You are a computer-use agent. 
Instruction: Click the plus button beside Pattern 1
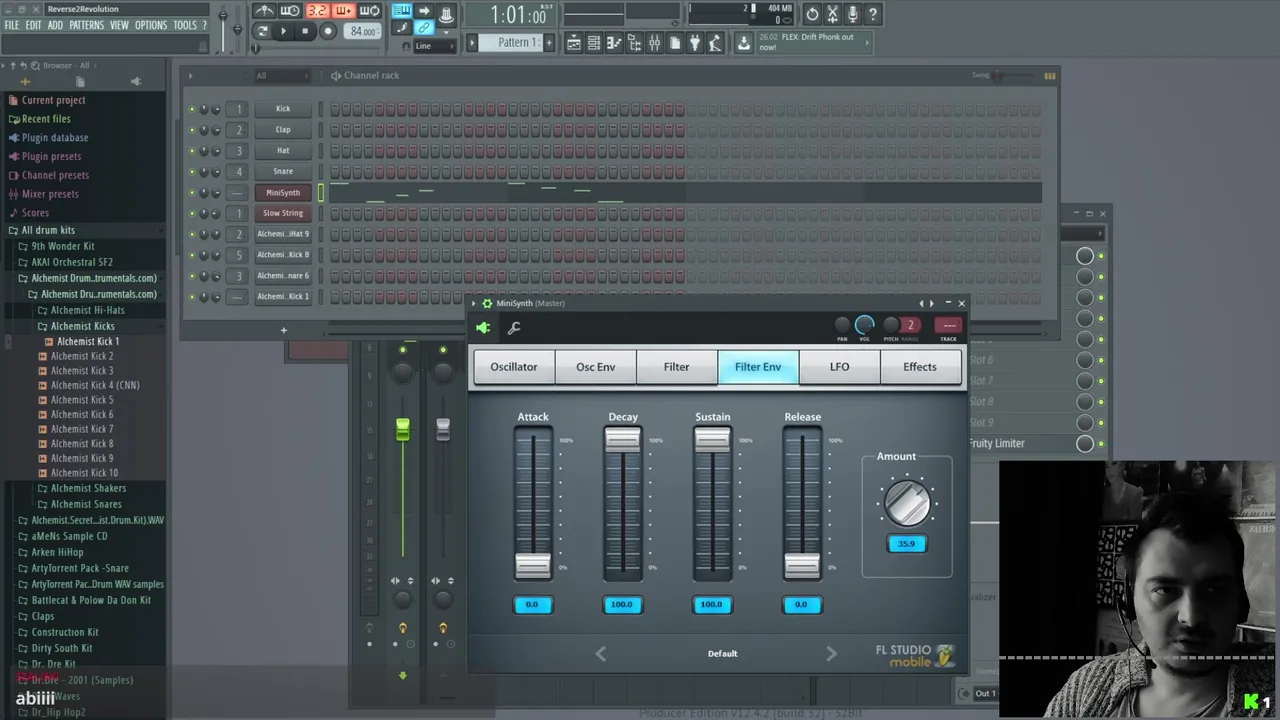548,42
